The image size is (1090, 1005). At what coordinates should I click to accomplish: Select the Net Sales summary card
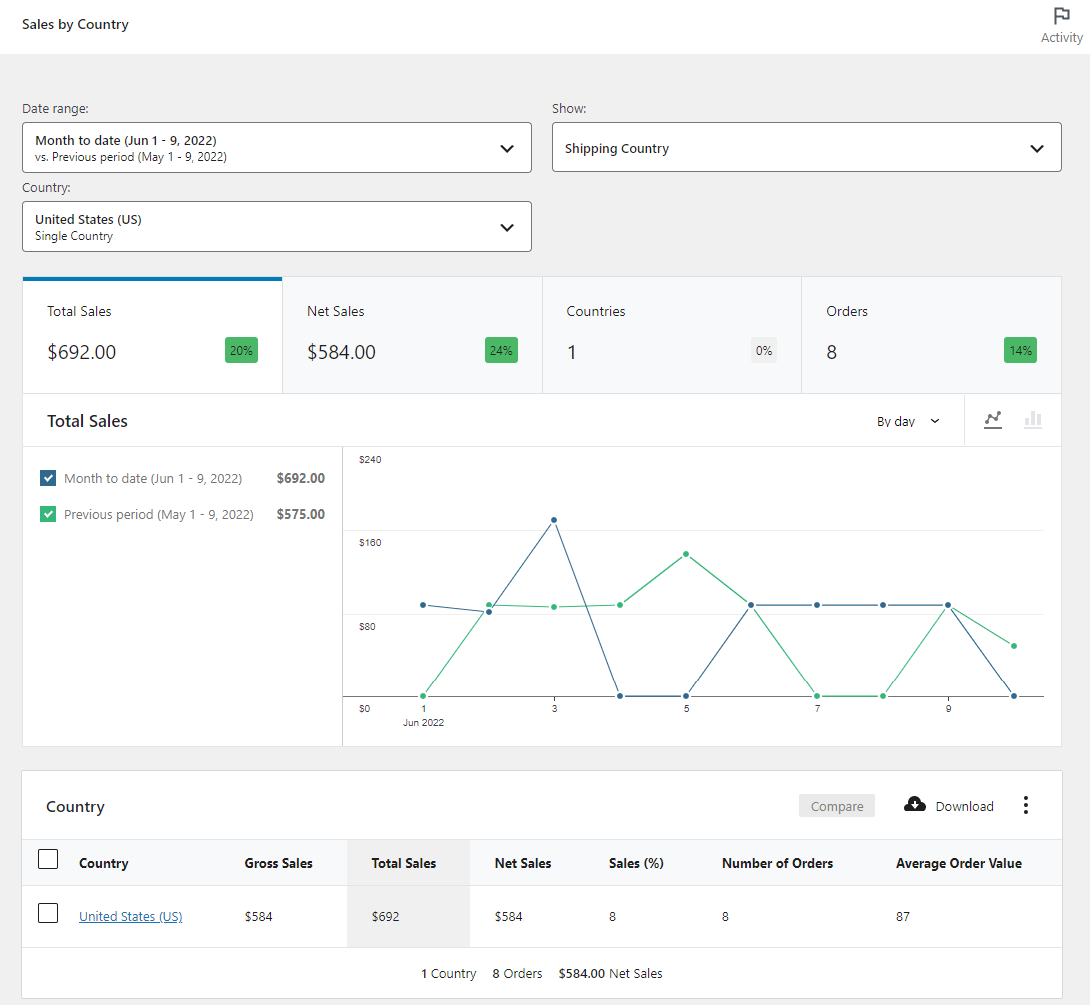click(412, 335)
